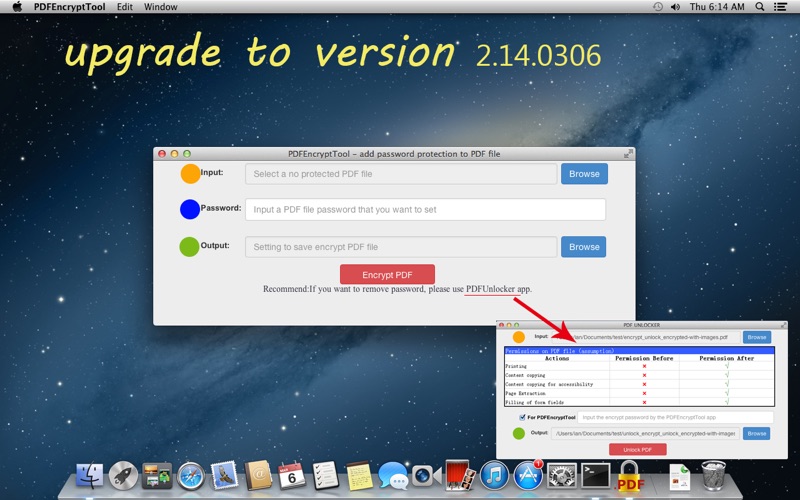Open the Trash in the Dock

[x=713, y=476]
